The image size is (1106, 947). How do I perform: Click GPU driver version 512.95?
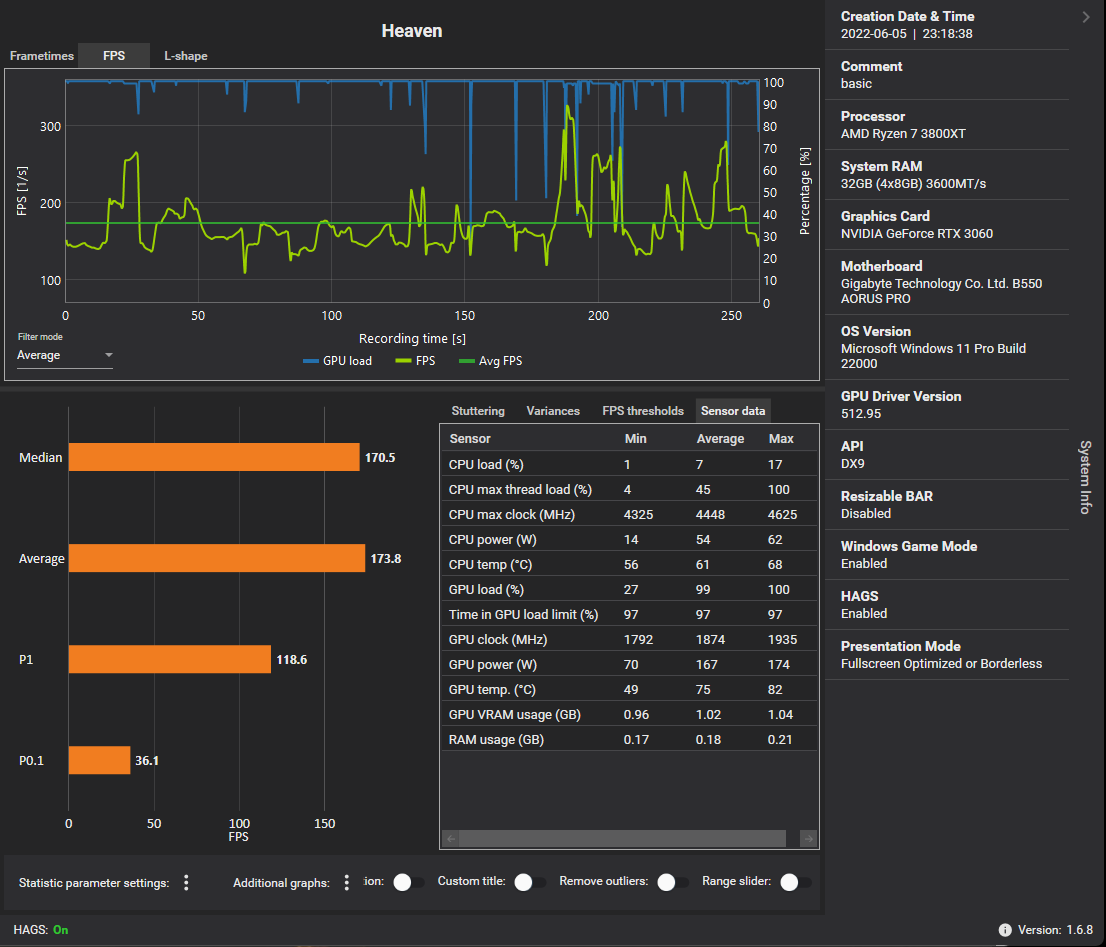(x=861, y=413)
